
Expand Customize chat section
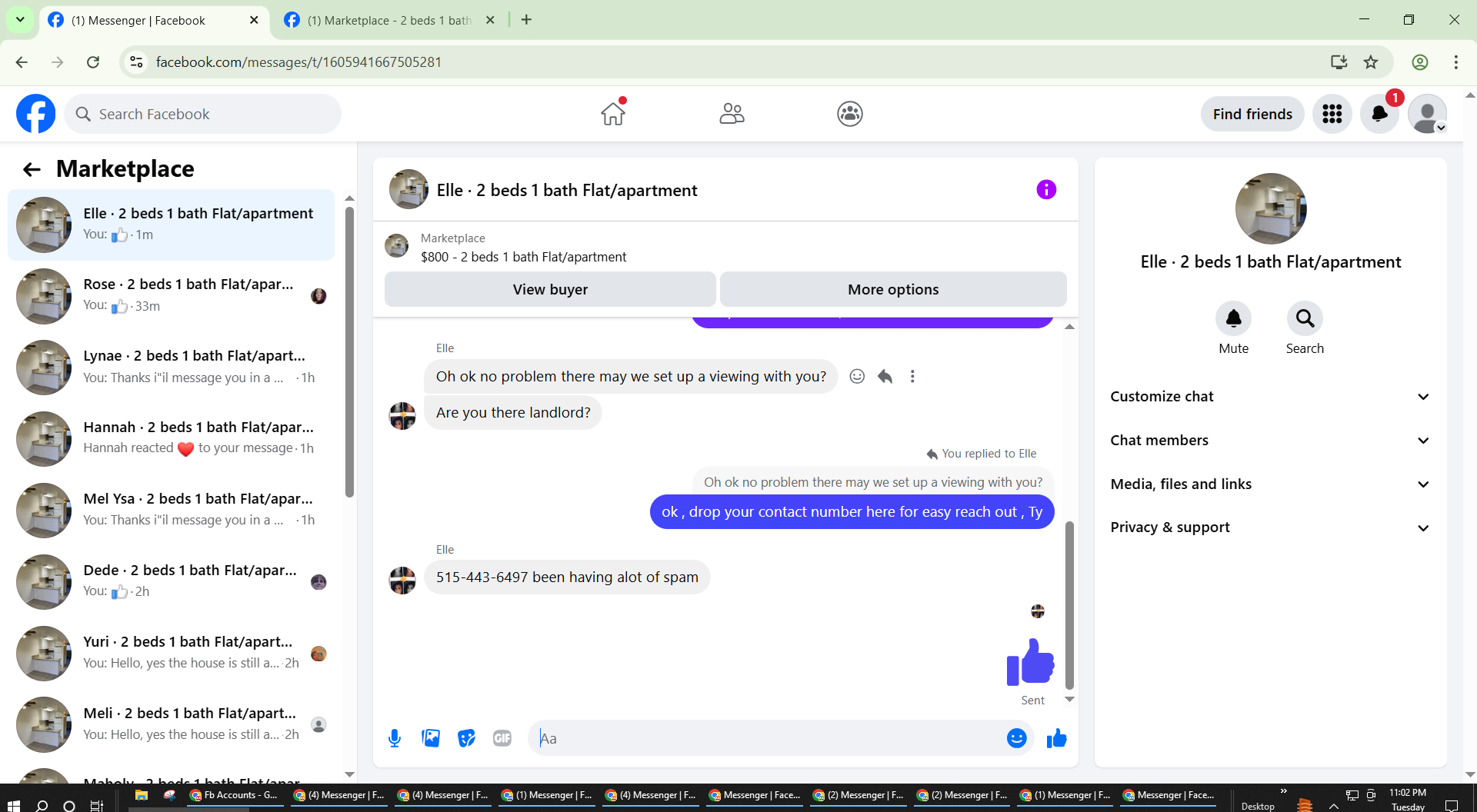pos(1270,397)
